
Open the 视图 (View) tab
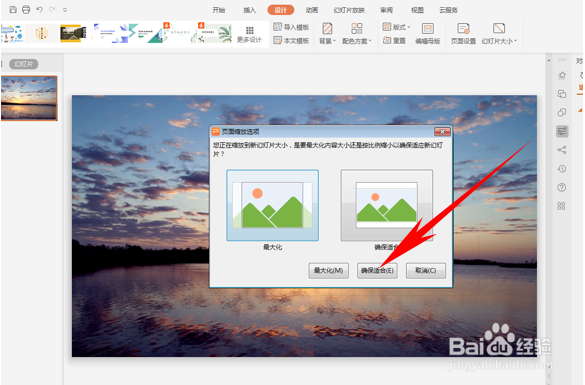417,10
